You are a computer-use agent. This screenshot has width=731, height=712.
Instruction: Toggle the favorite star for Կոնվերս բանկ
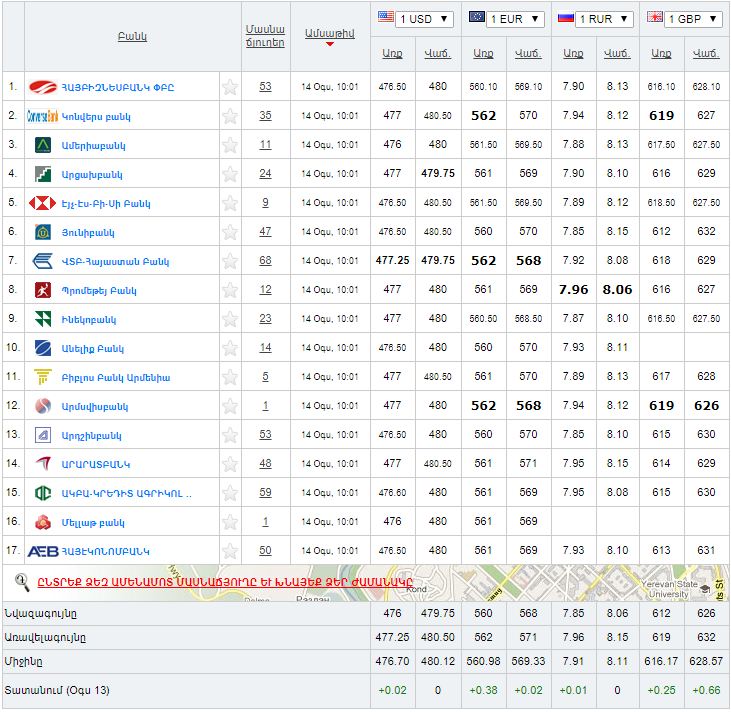click(x=230, y=116)
